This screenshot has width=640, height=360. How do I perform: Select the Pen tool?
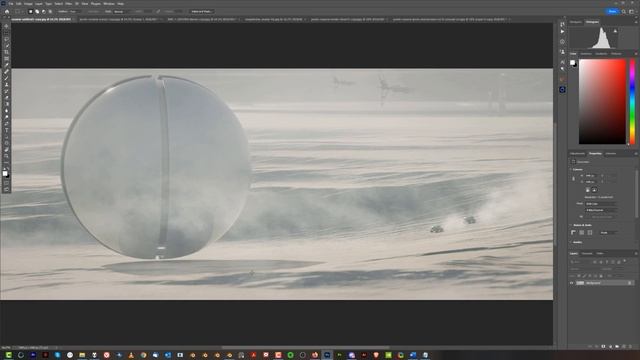(x=6, y=124)
